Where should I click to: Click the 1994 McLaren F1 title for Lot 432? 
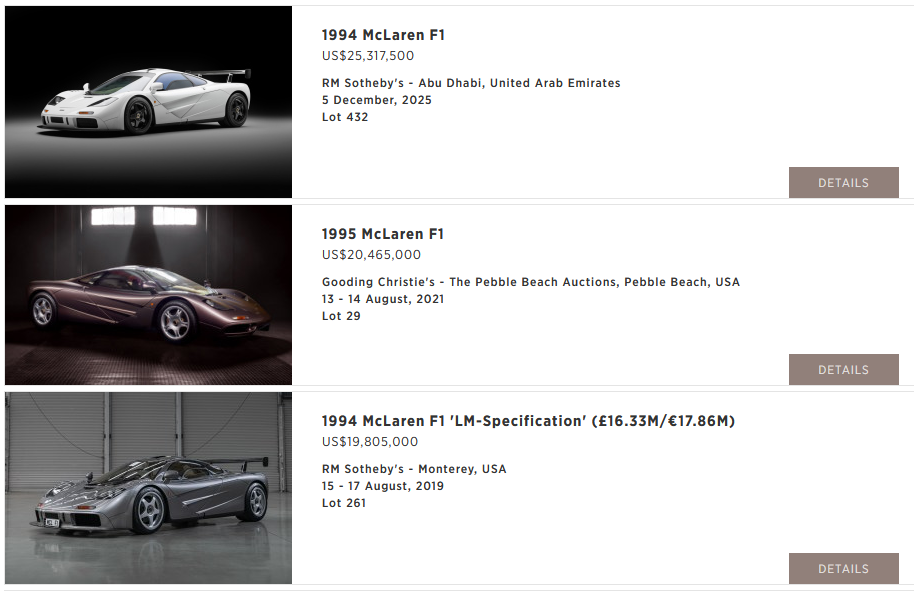pos(383,35)
